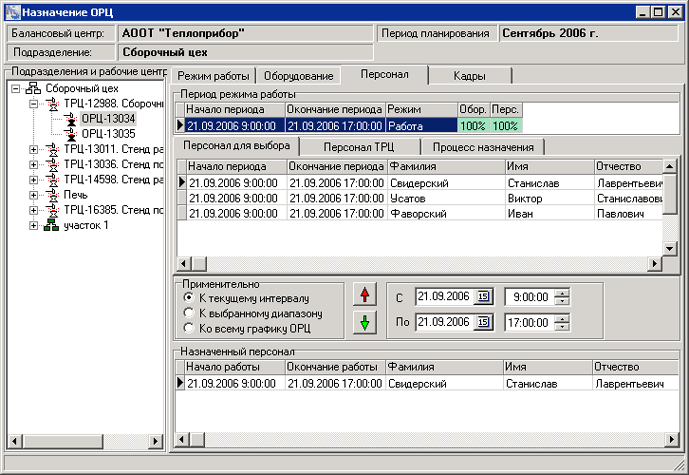Click inside the С date input field
Screen dimensions: 689x475
pos(444,297)
